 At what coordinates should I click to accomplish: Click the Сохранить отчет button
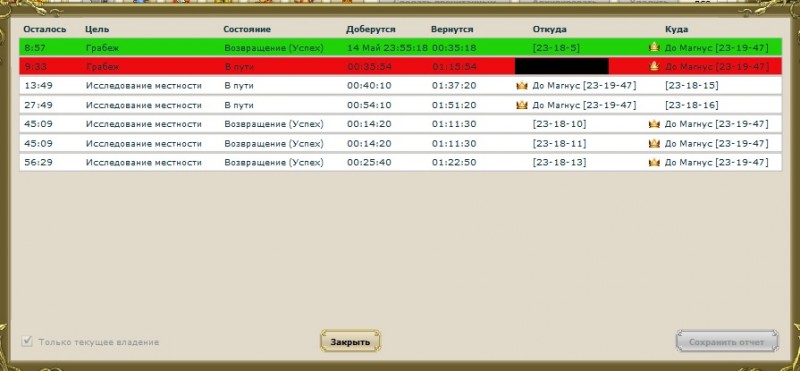pos(727,341)
